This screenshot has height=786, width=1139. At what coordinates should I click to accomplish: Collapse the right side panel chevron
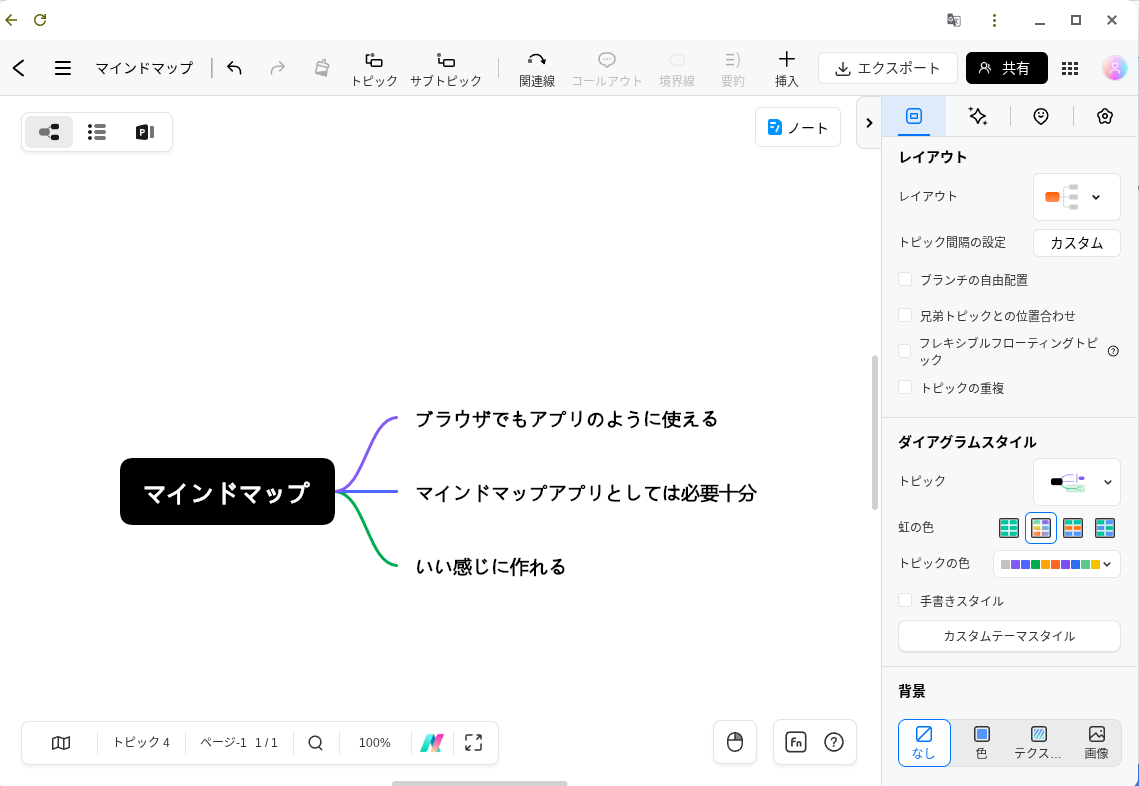(x=869, y=123)
